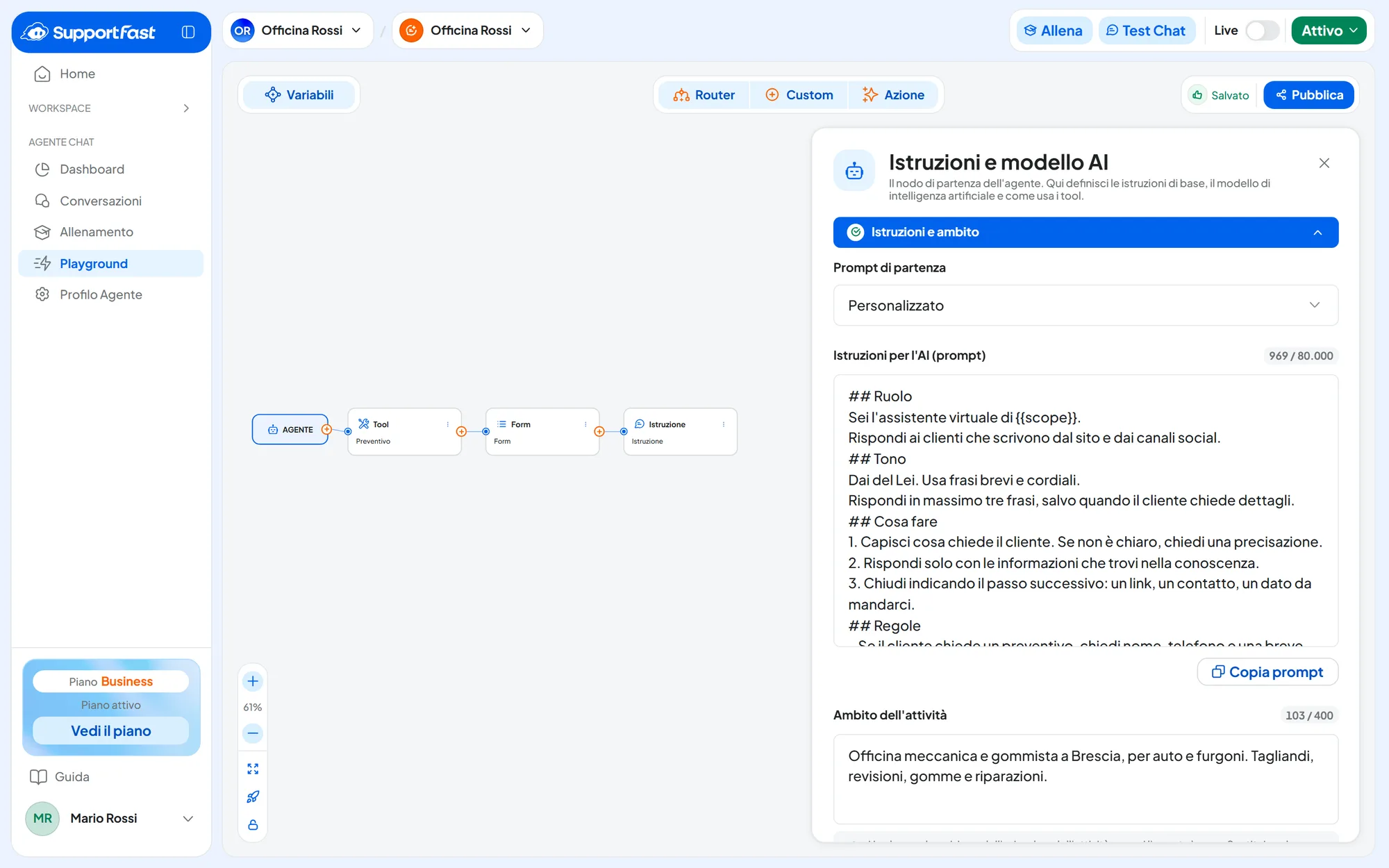This screenshot has width=1389, height=868.
Task: Open the Attivo status dropdown
Action: point(1329,31)
